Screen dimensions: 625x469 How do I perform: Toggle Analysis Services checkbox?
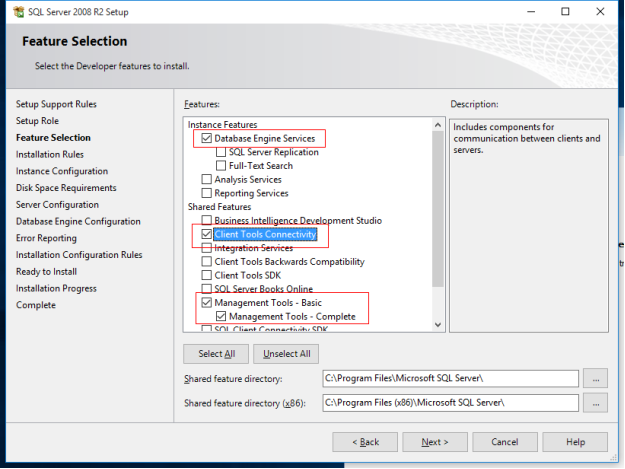tap(207, 180)
